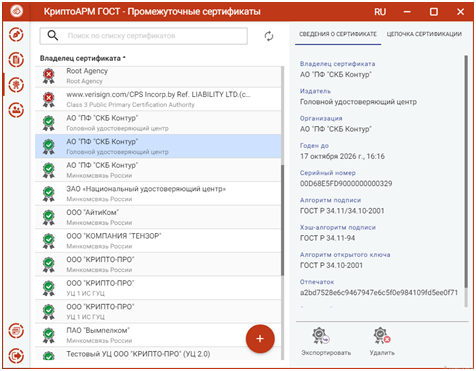
Task: Click the Хэш-алгоритм подписи label
Action: coord(338,228)
